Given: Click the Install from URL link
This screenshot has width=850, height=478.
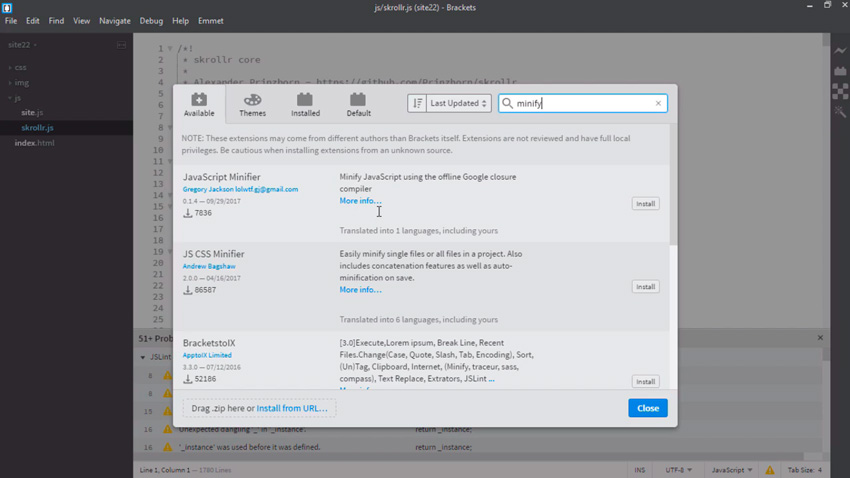Looking at the screenshot, I should click(x=292, y=408).
